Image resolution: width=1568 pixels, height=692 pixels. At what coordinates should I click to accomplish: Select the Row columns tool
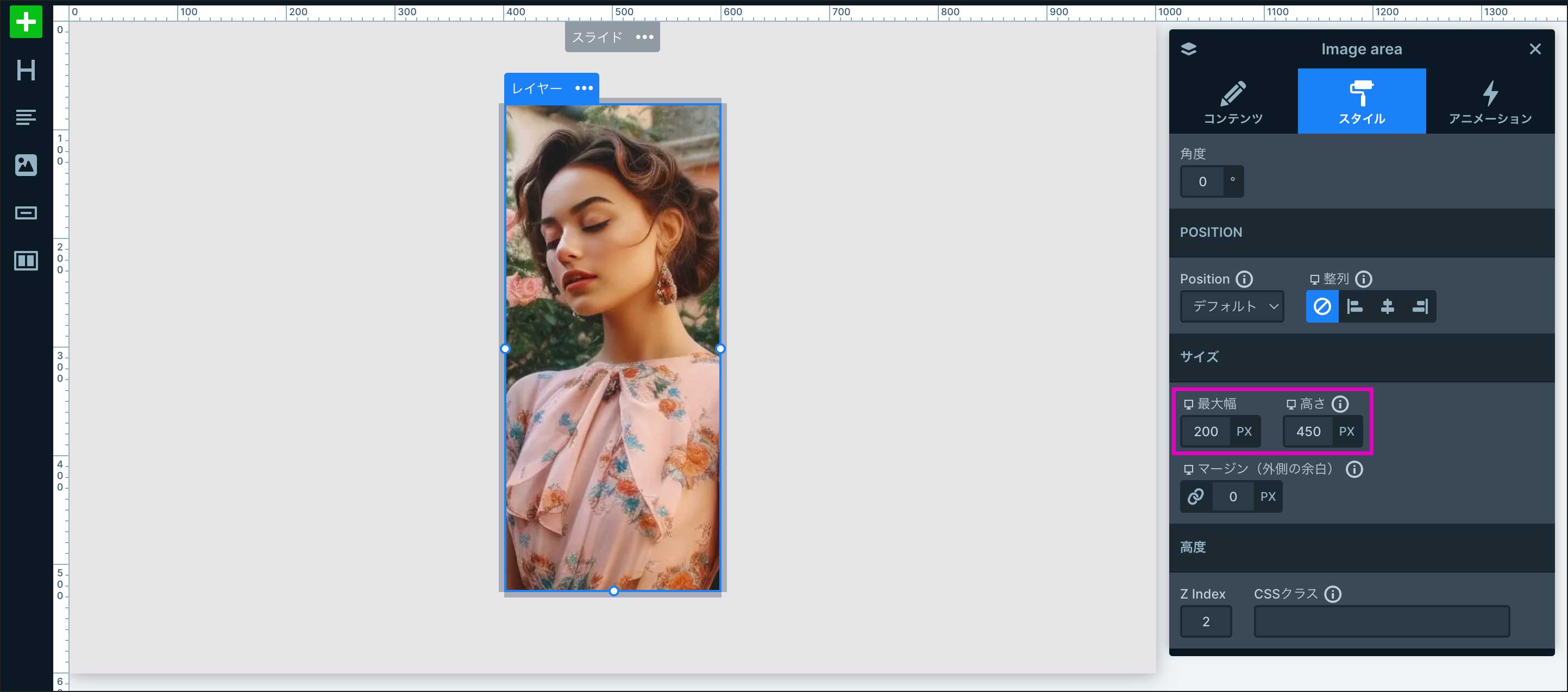pyautogui.click(x=26, y=261)
